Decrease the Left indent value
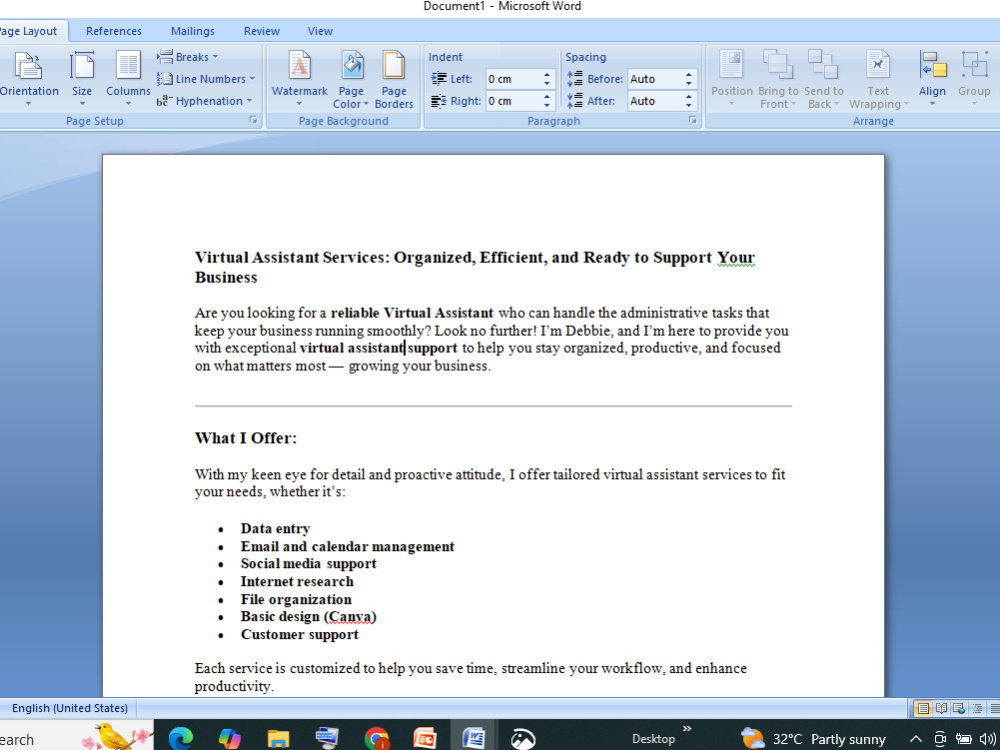Screen dimensions: 1000x750 pos(547,84)
